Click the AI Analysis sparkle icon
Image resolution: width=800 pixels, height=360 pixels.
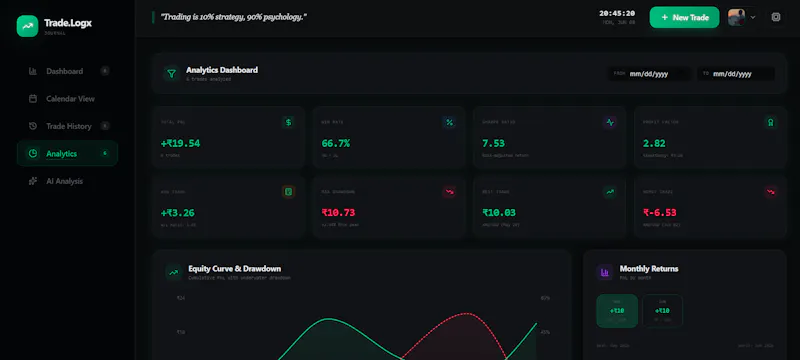click(x=33, y=181)
